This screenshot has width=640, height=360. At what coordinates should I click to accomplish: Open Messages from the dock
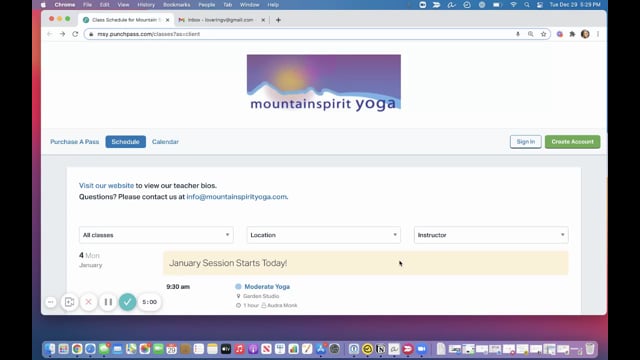pyautogui.click(x=104, y=349)
